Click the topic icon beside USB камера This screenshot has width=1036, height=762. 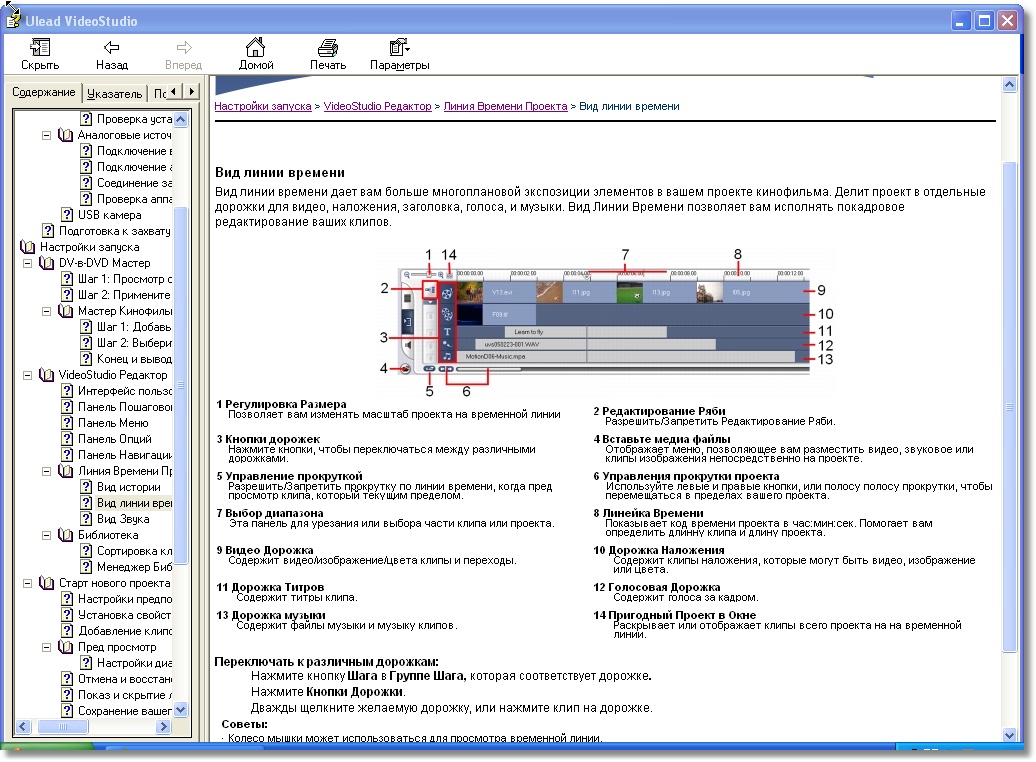pyautogui.click(x=67, y=215)
